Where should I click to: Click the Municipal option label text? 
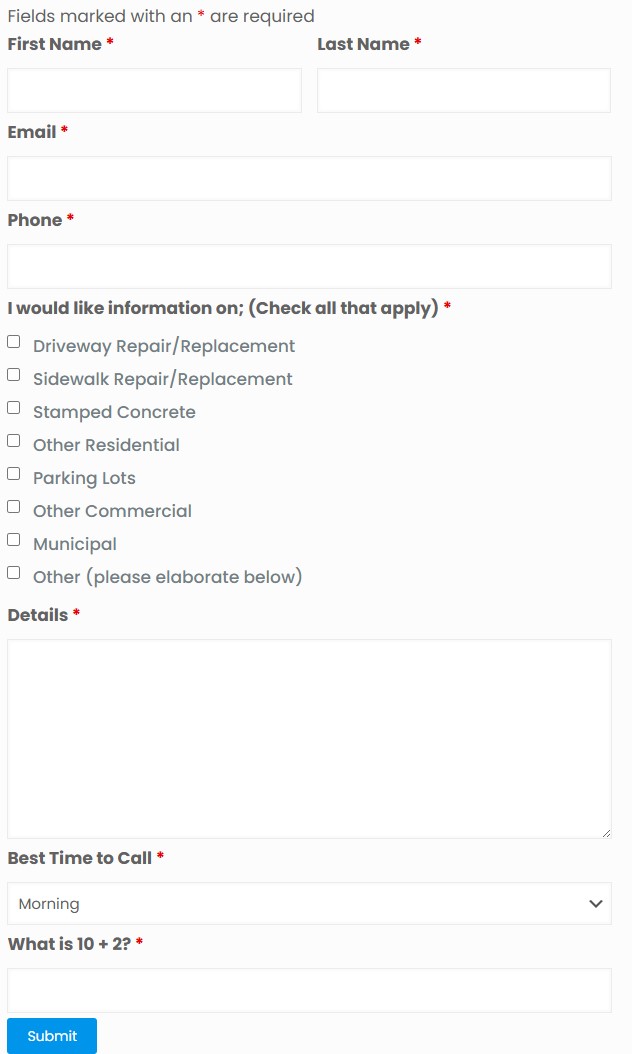coord(75,544)
